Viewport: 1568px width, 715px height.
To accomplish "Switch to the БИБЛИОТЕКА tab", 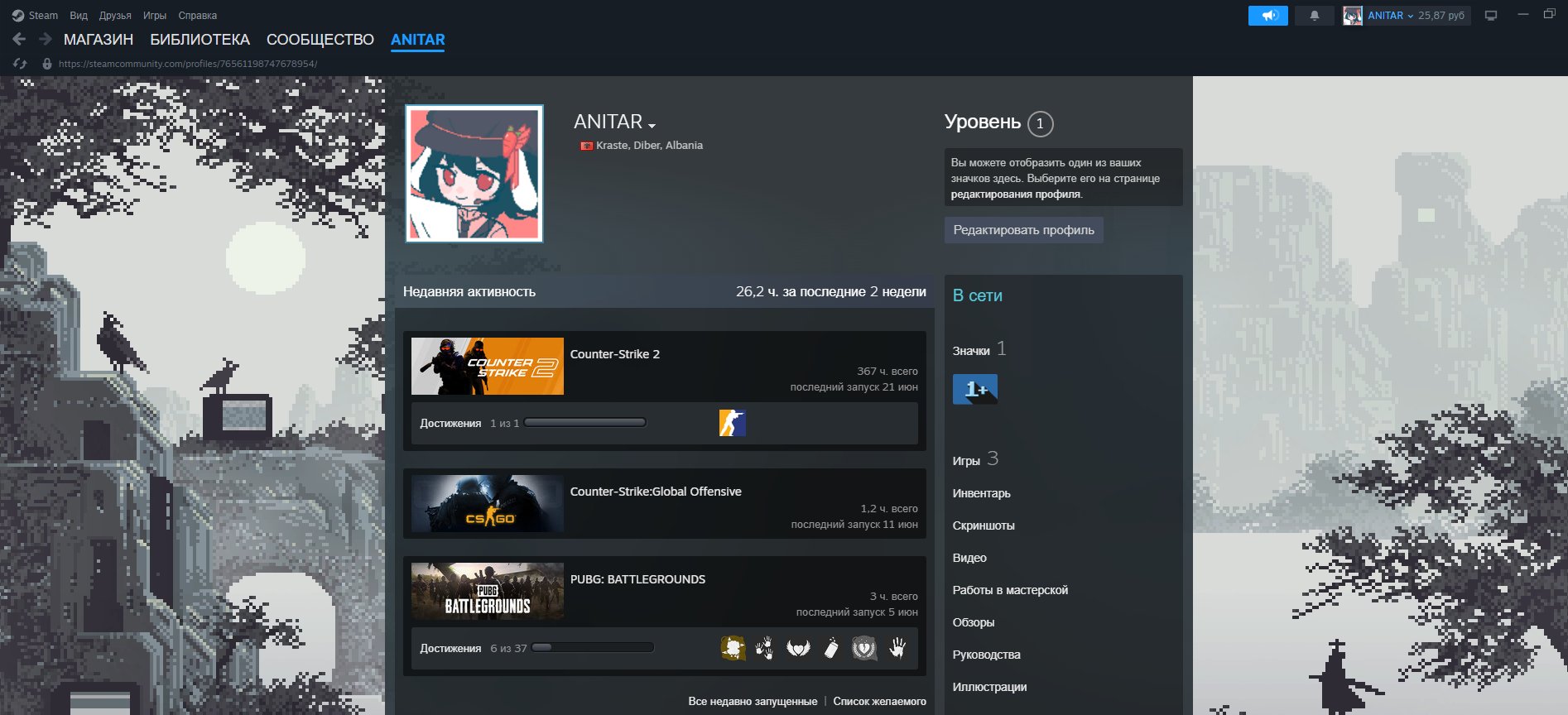I will tap(200, 40).
